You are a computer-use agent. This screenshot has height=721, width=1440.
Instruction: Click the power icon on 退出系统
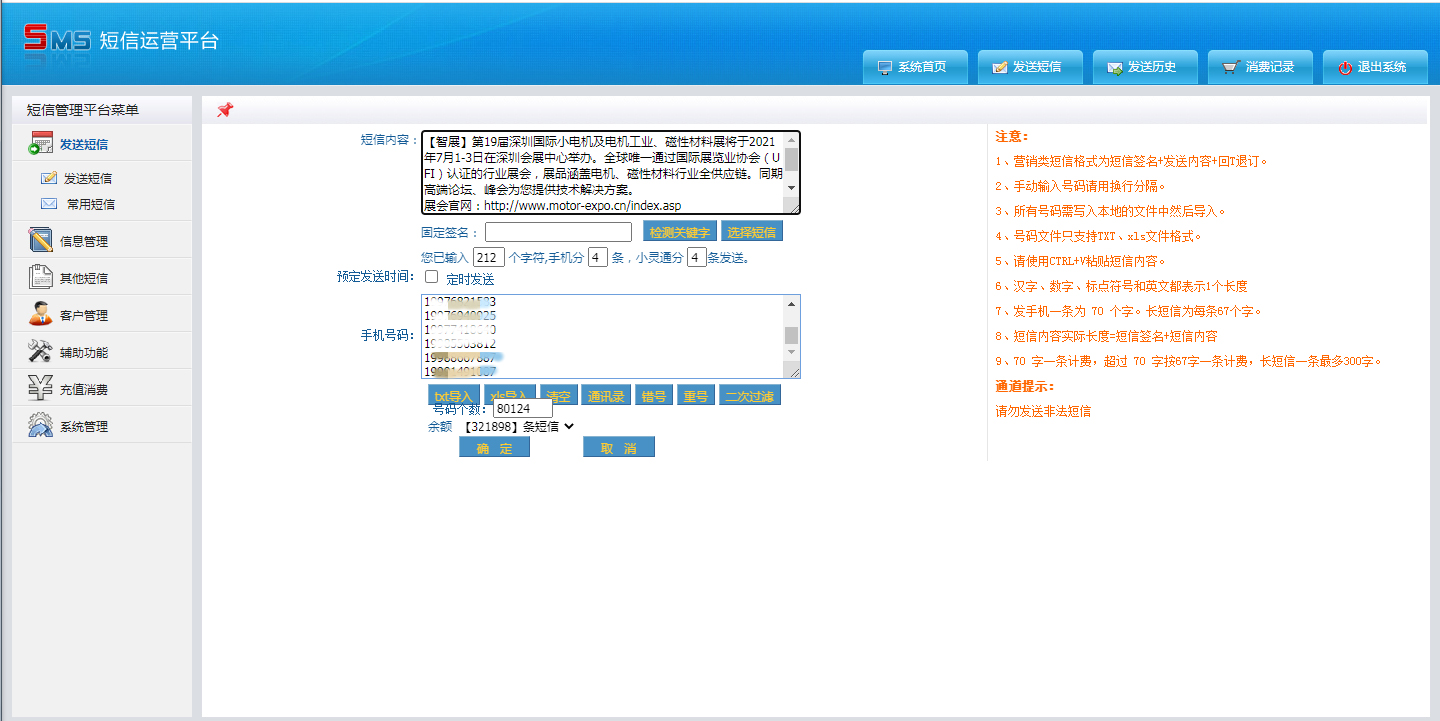click(1345, 67)
